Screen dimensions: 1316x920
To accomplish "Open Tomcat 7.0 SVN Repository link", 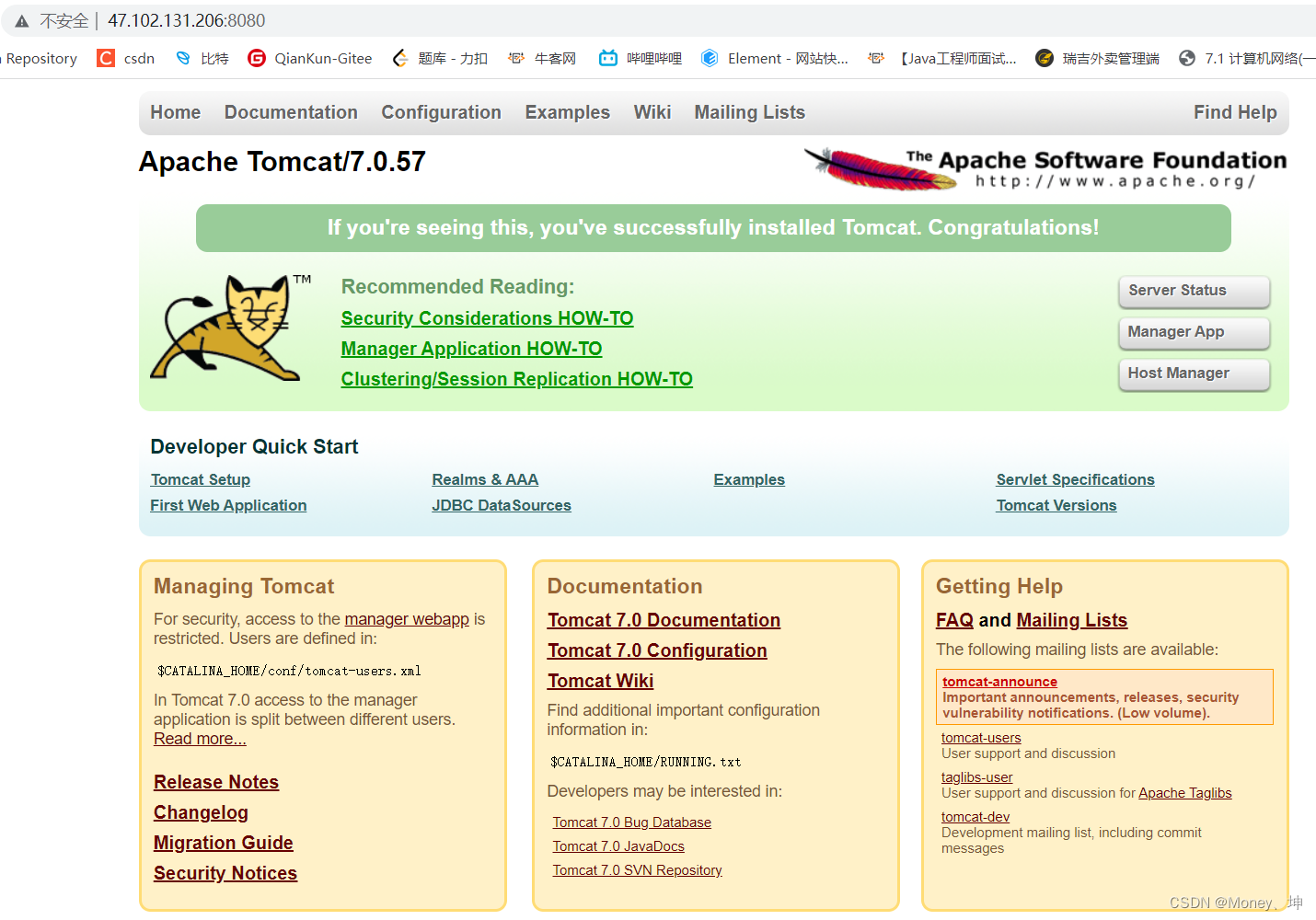I will pos(637,870).
